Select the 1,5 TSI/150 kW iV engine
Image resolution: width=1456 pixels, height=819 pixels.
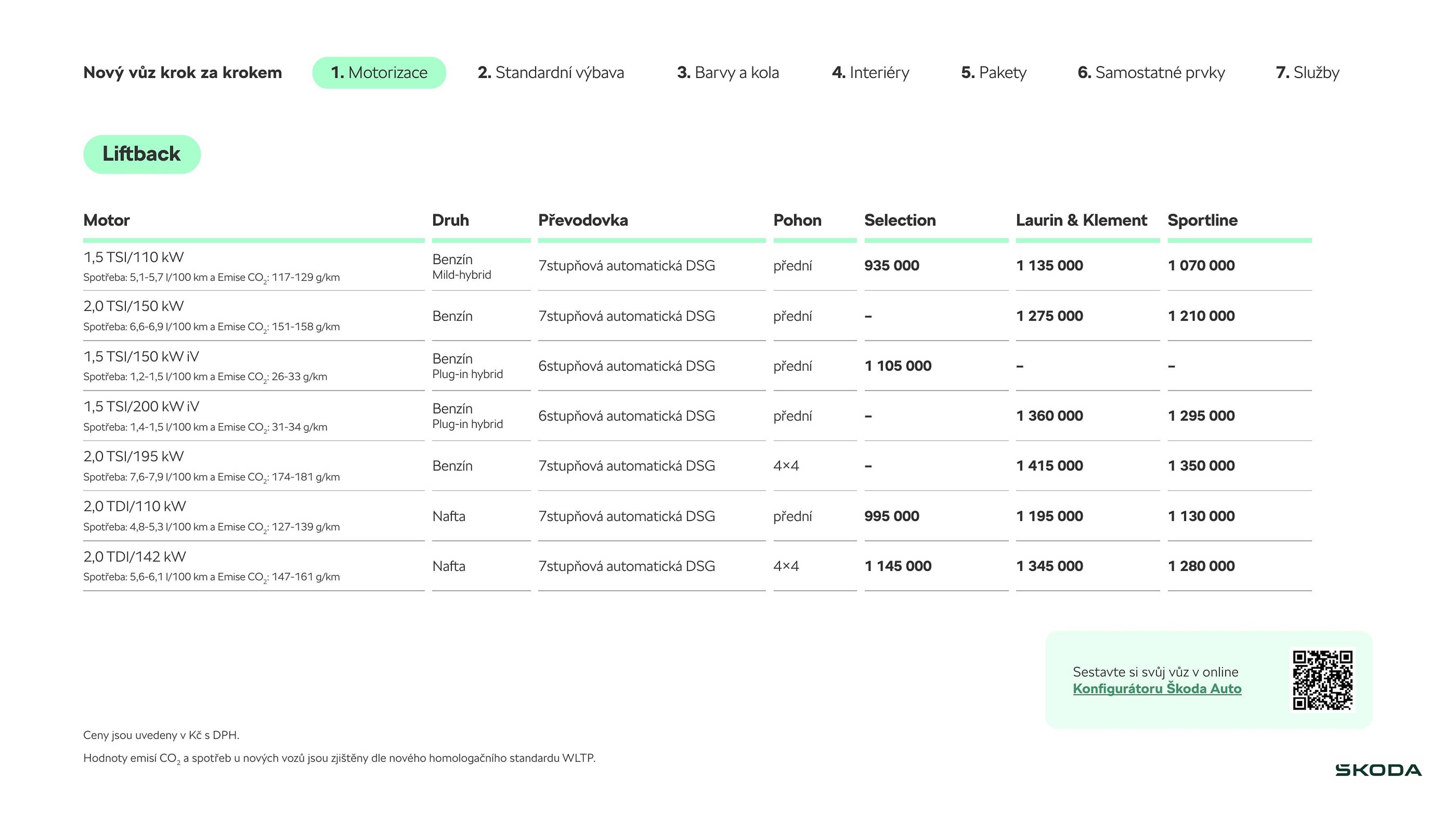141,357
